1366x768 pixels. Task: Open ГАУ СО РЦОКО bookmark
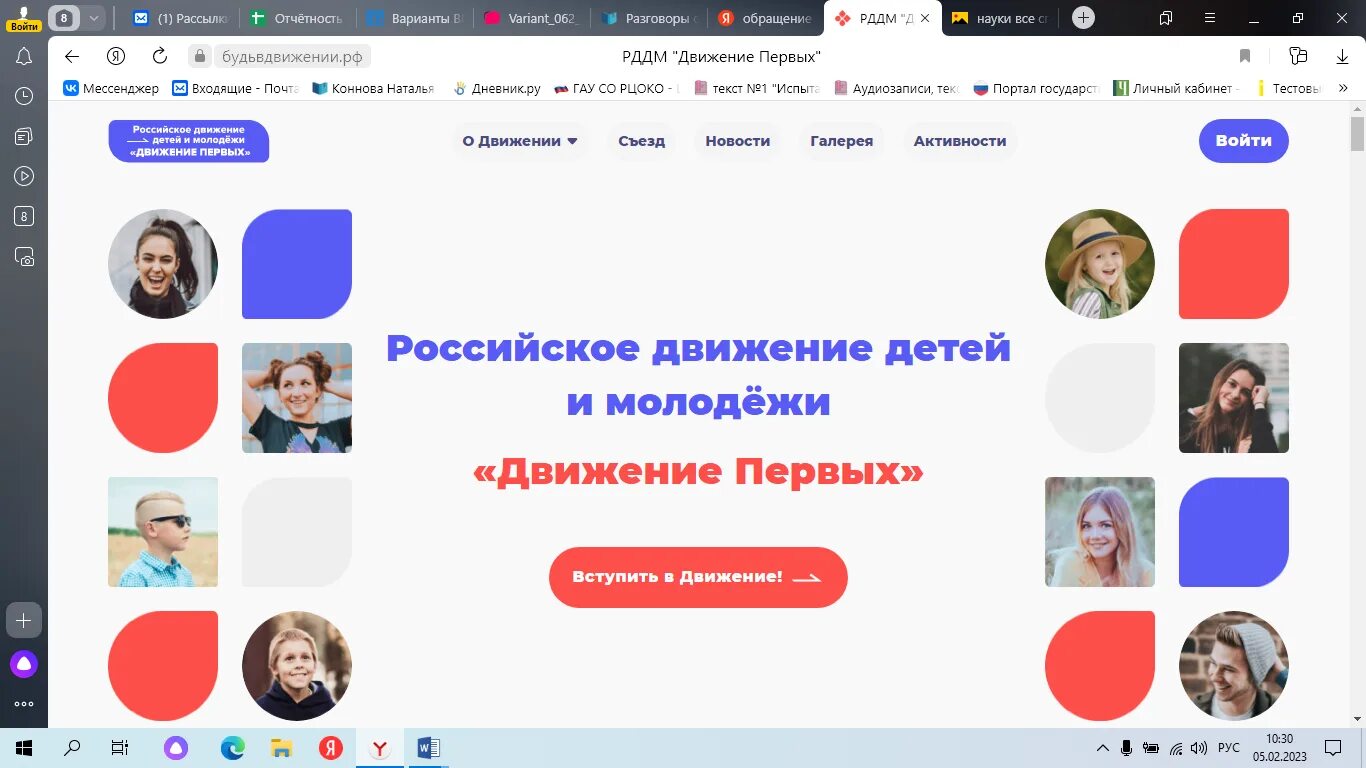pos(617,88)
